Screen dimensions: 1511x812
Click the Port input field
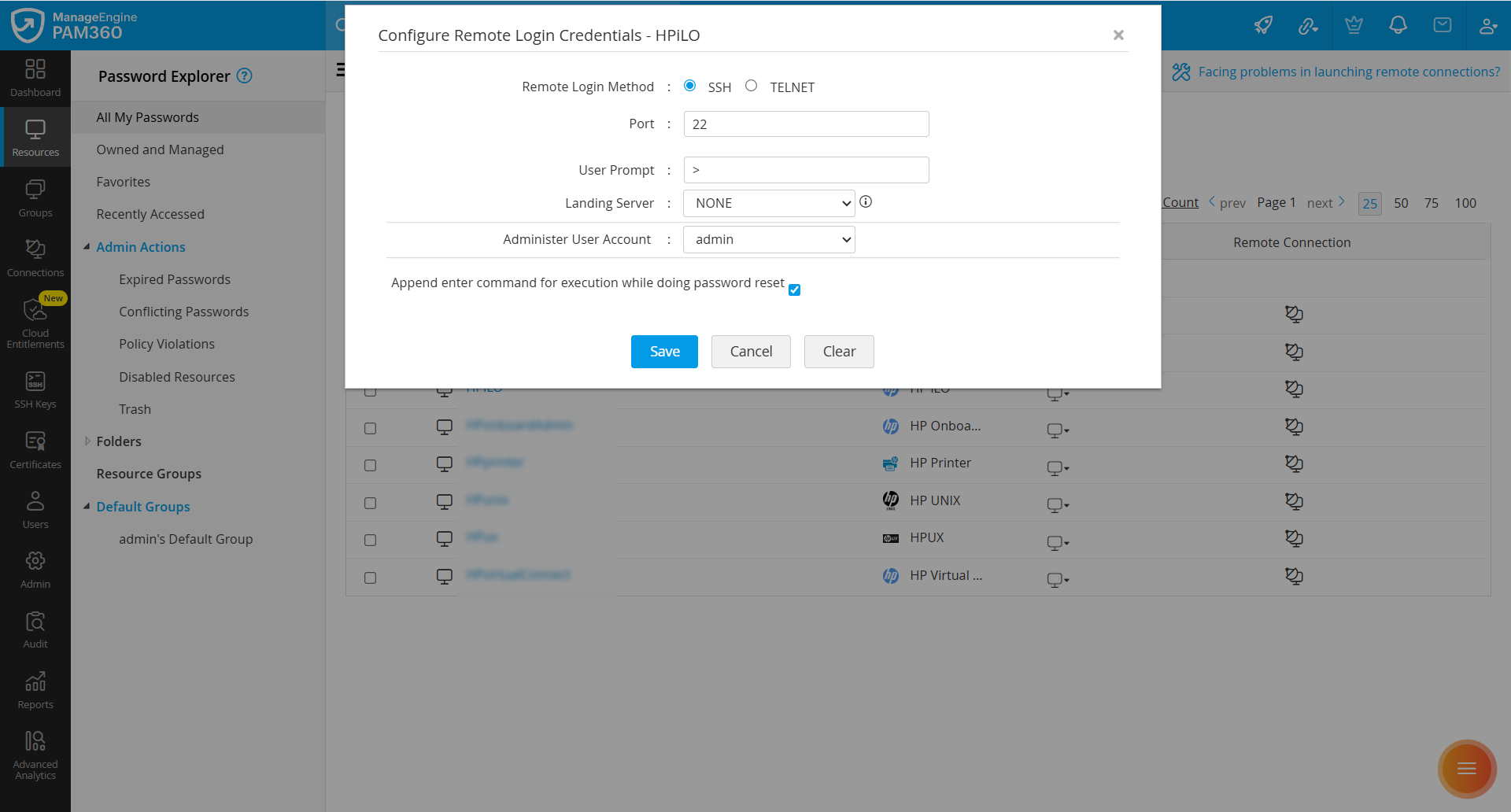(x=806, y=124)
